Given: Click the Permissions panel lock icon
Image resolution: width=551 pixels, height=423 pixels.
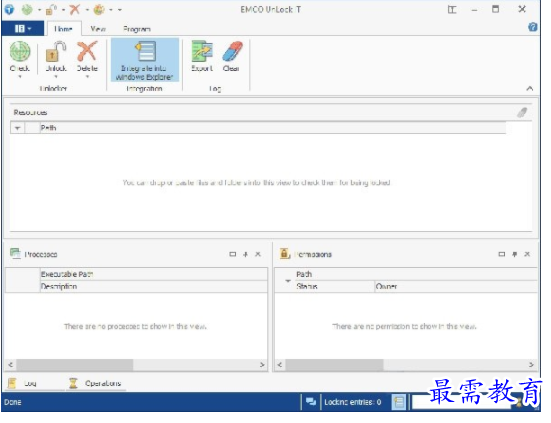Looking at the screenshot, I should click(x=285, y=253).
